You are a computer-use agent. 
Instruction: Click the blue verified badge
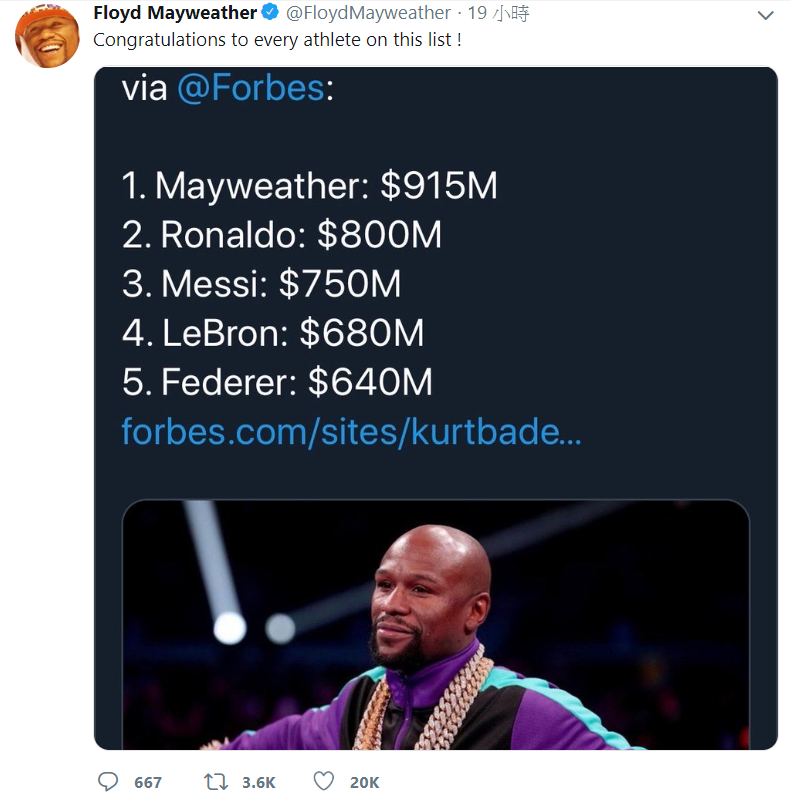pyautogui.click(x=270, y=12)
